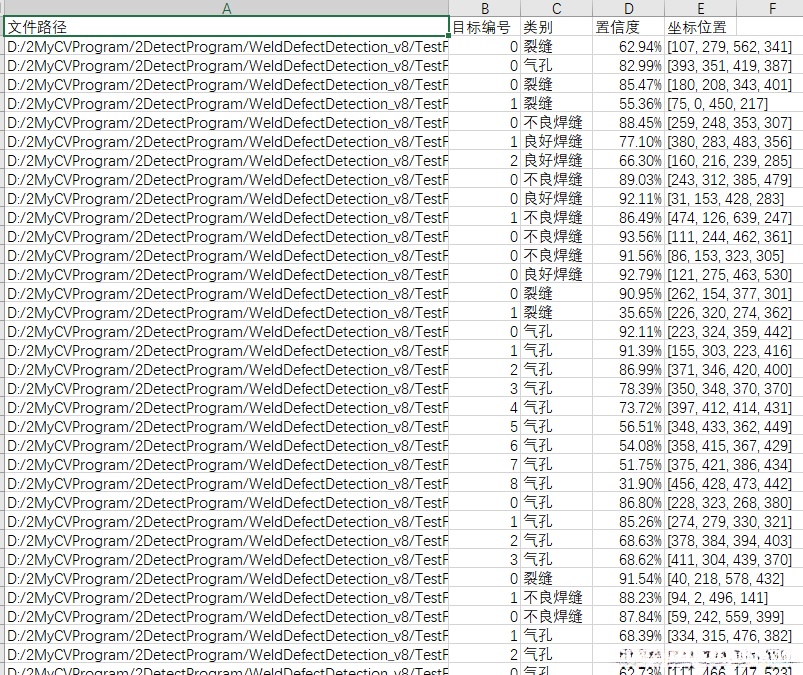
Task: Click coordinates cell [107, 279, 562, 341]
Action: 730,47
